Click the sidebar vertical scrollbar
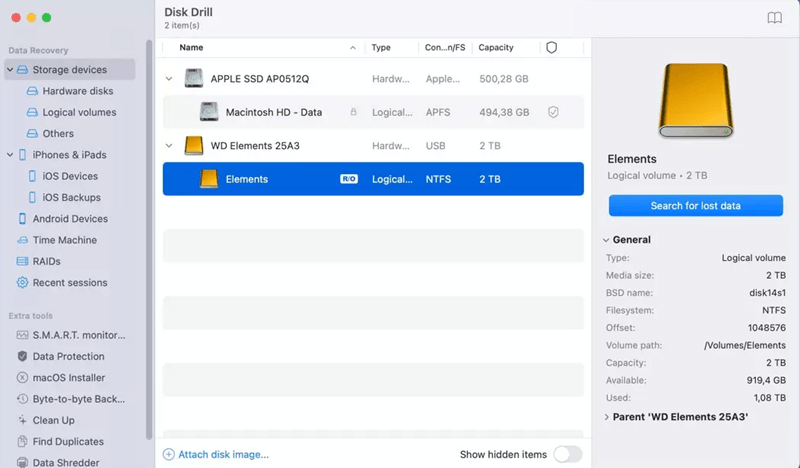 tap(149, 240)
